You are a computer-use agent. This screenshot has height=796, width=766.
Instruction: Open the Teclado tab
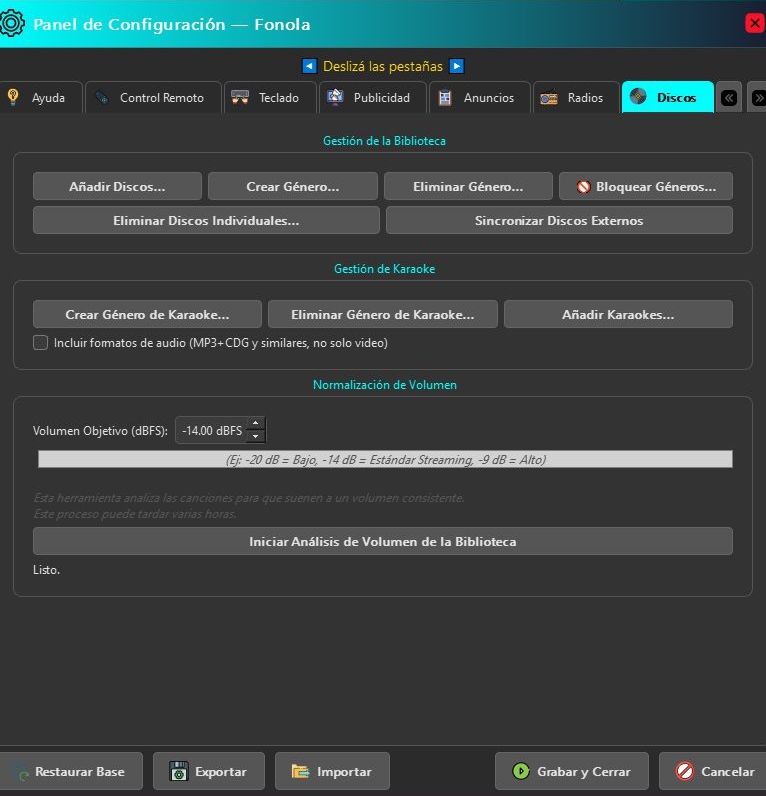[270, 97]
